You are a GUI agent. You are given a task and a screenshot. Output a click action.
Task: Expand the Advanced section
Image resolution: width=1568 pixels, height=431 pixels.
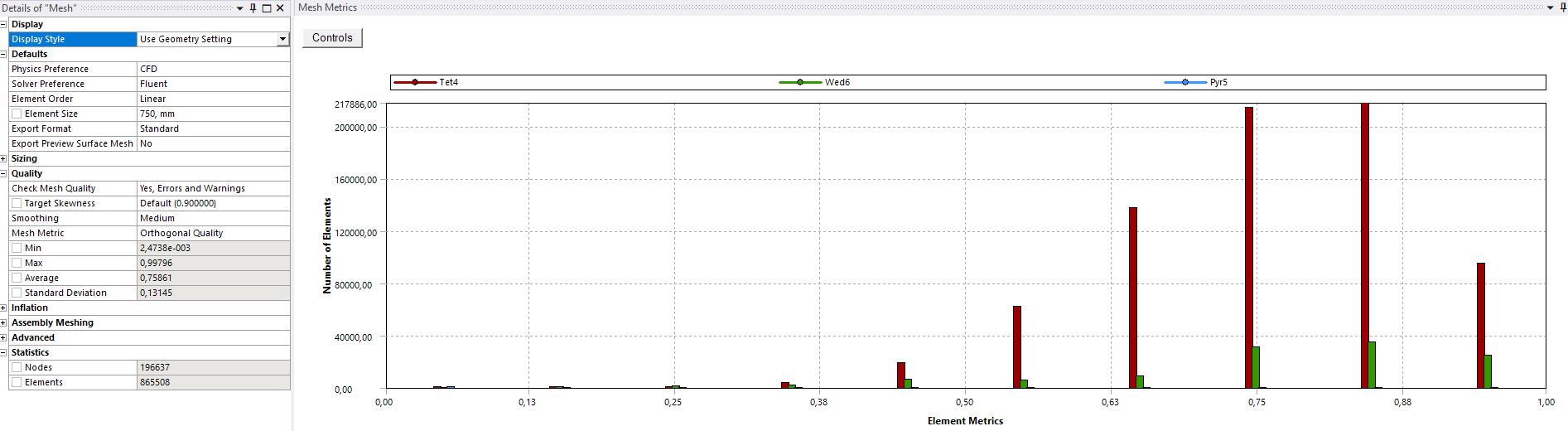click(4, 337)
